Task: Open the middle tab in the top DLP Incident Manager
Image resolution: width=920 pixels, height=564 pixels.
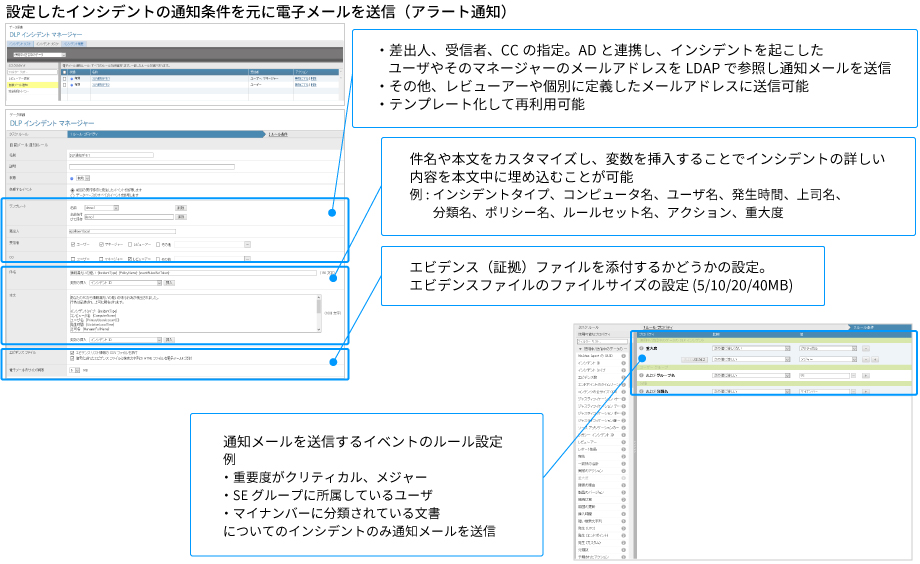Action: [48, 44]
